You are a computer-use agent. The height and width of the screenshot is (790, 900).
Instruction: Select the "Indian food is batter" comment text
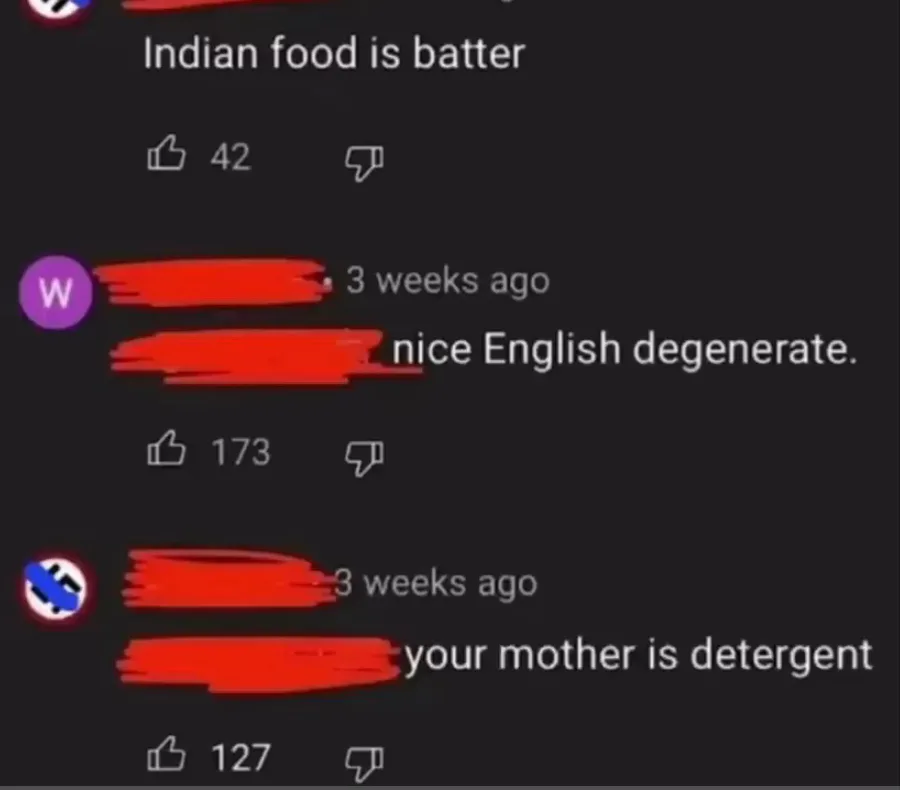(x=334, y=53)
